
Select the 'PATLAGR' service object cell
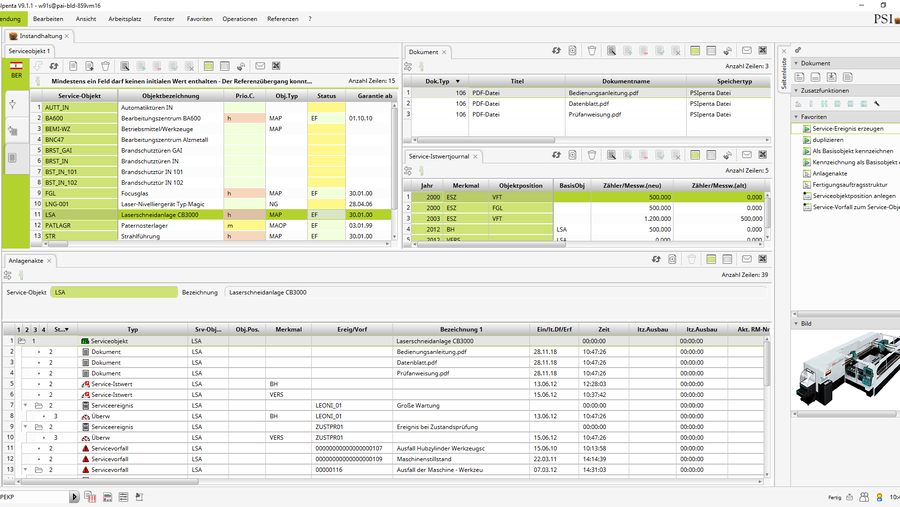click(x=80, y=226)
